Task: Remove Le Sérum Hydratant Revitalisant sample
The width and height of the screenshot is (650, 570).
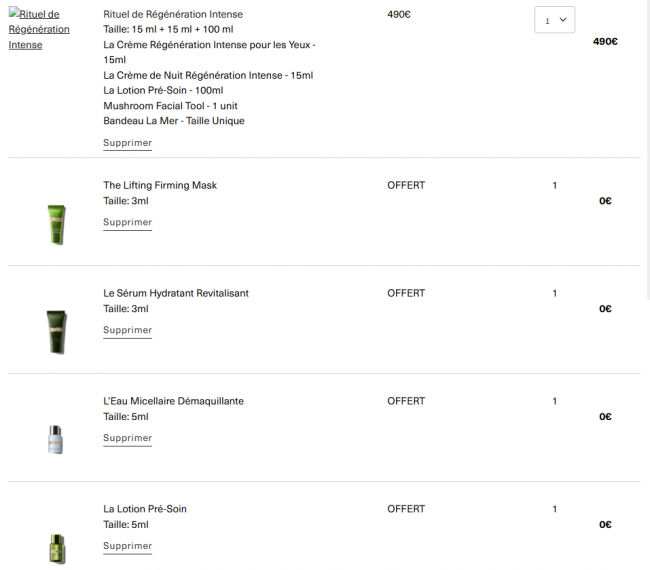Action: click(x=127, y=331)
